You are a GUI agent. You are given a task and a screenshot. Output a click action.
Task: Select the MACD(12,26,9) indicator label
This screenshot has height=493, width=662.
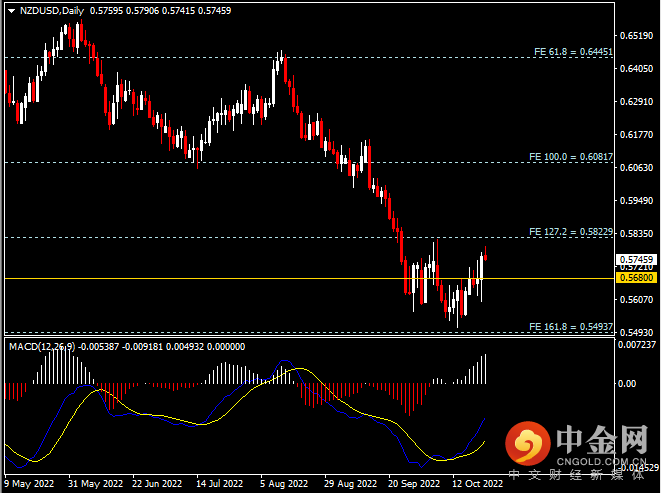[42, 347]
